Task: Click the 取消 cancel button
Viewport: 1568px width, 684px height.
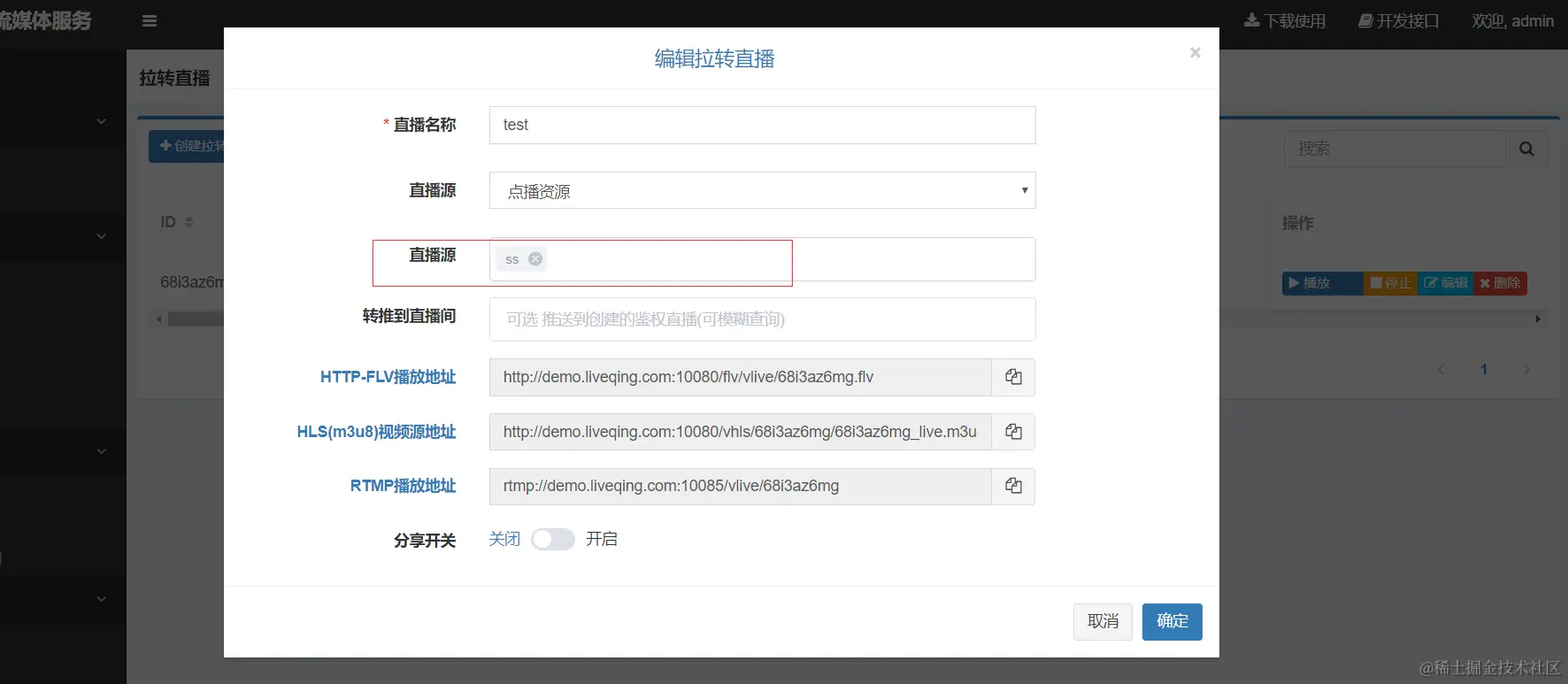Action: click(1103, 621)
